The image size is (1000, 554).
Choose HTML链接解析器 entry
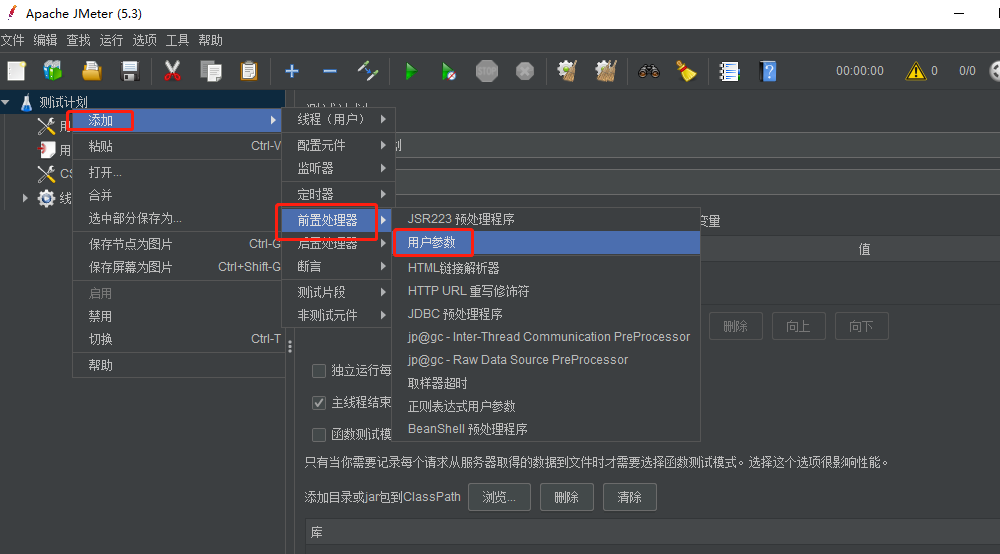tap(547, 268)
